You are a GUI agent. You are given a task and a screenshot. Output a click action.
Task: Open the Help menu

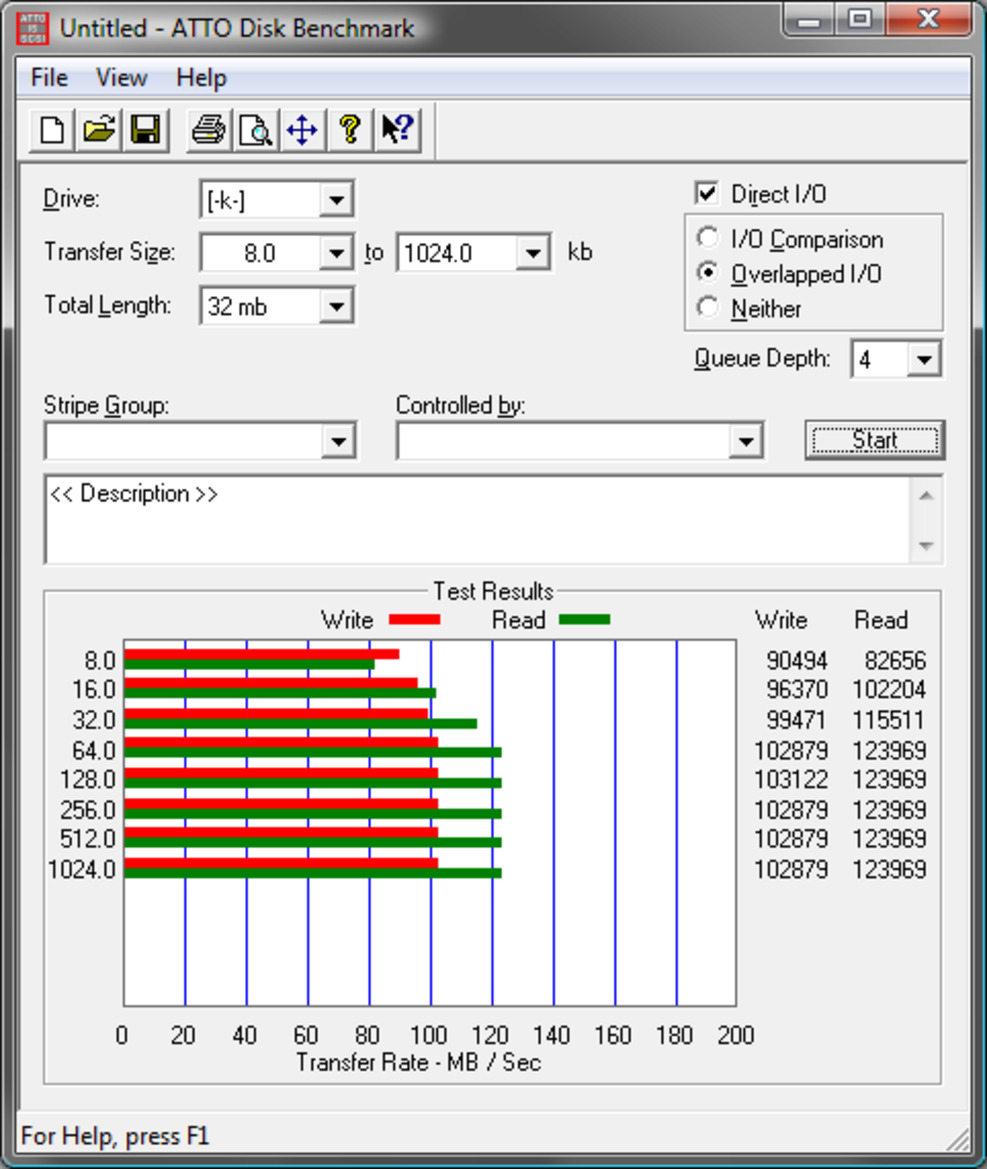201,78
